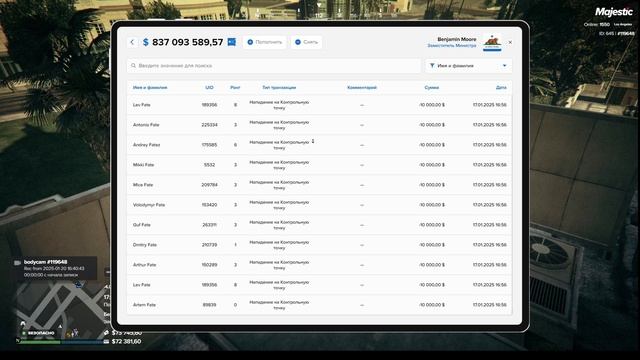This screenshot has width=640, height=360.
Task: Click UID 5532
Action: point(209,165)
